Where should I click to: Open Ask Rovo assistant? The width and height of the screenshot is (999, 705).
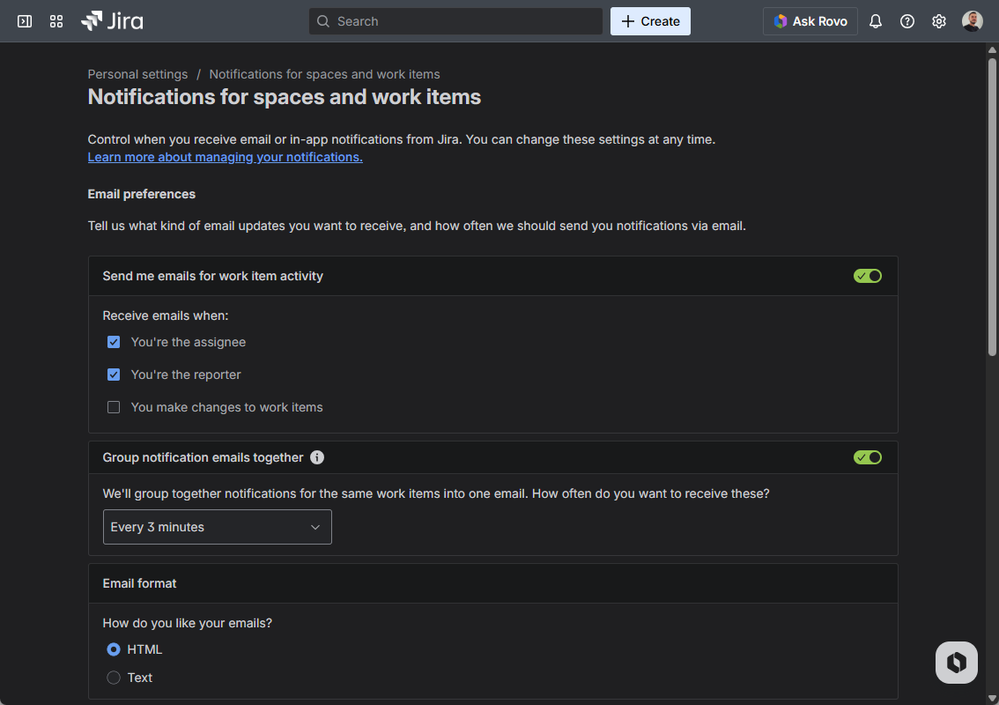point(810,21)
